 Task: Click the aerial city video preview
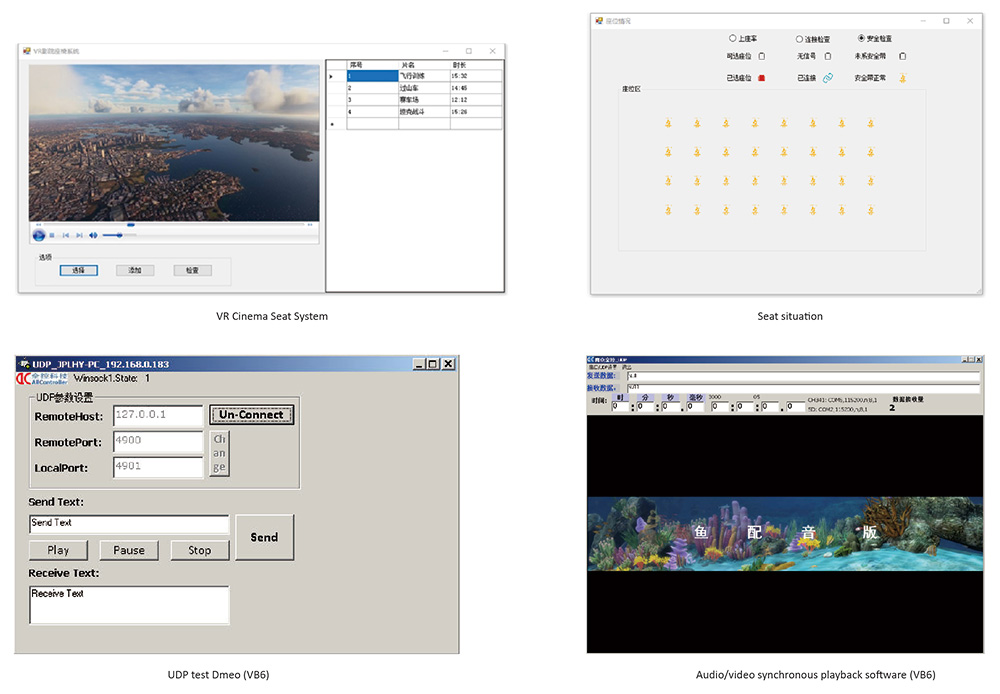(174, 143)
